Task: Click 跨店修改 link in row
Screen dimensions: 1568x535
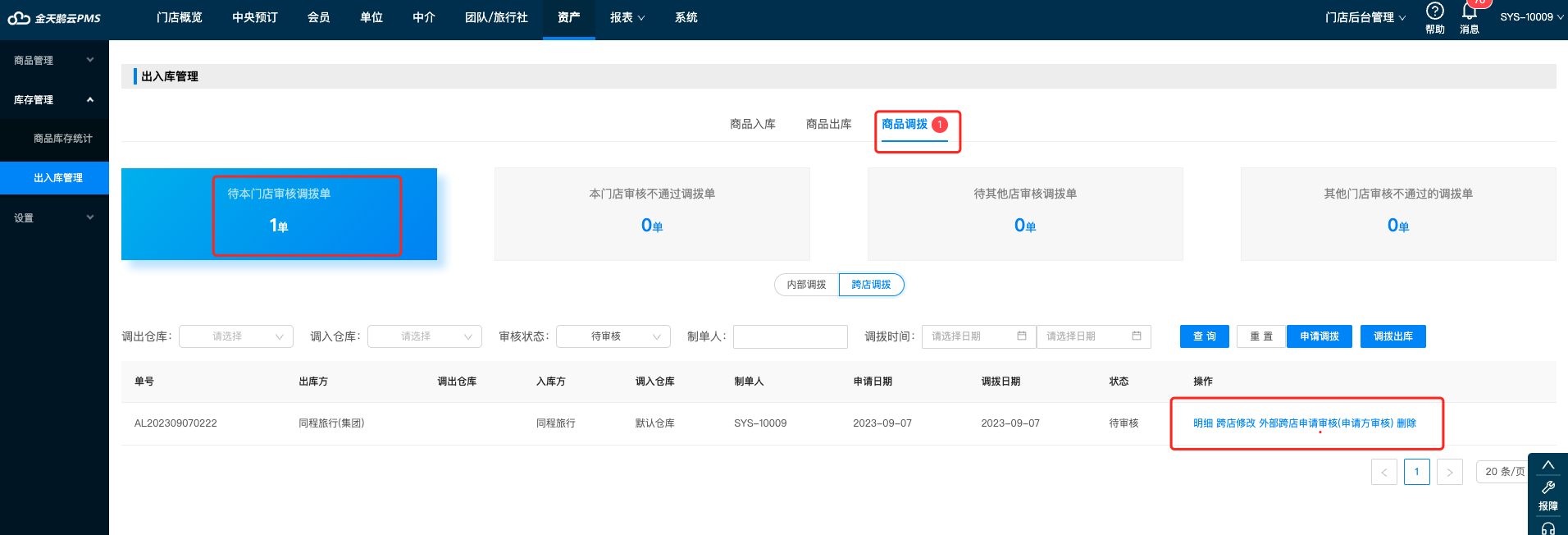Action: 1236,423
